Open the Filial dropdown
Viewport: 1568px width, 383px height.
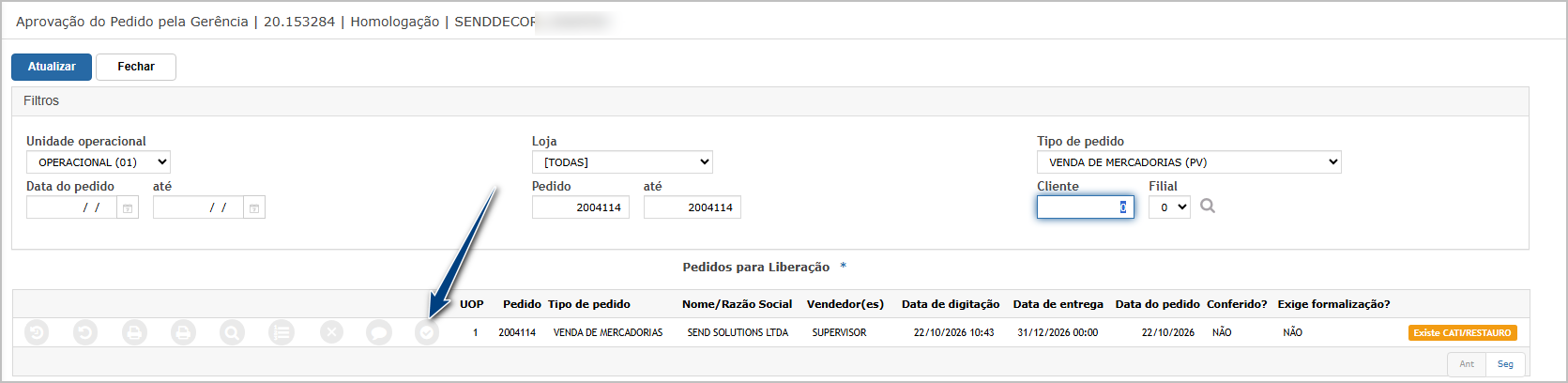tap(1169, 207)
